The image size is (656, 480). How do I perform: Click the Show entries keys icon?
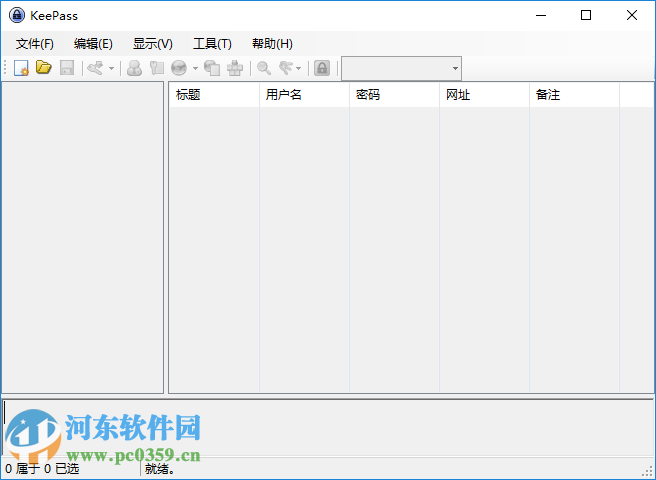(286, 68)
